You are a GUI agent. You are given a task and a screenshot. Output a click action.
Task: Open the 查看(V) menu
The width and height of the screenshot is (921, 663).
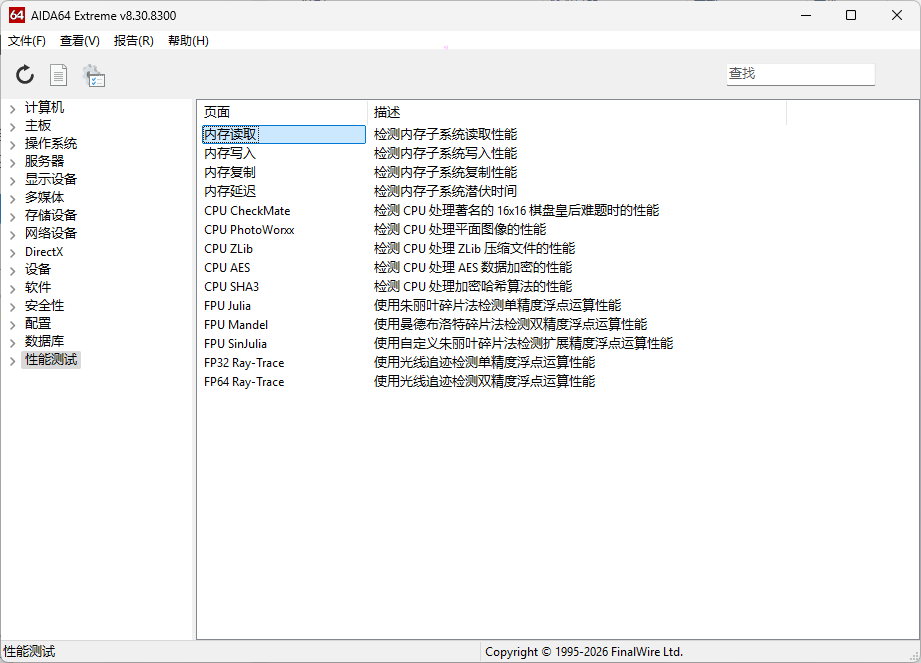click(x=80, y=41)
